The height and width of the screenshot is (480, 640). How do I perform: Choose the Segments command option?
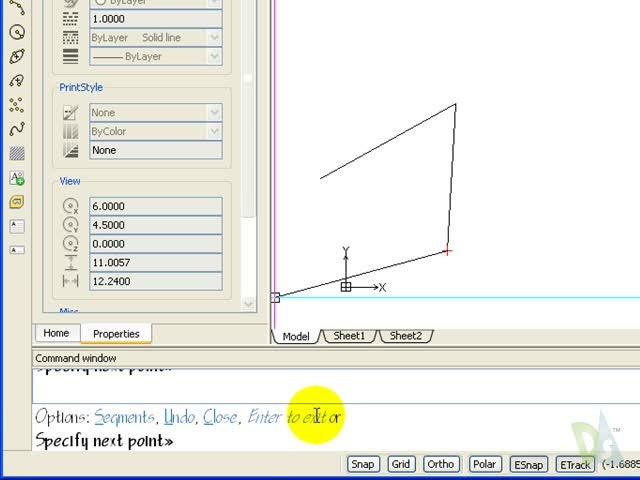click(x=124, y=417)
